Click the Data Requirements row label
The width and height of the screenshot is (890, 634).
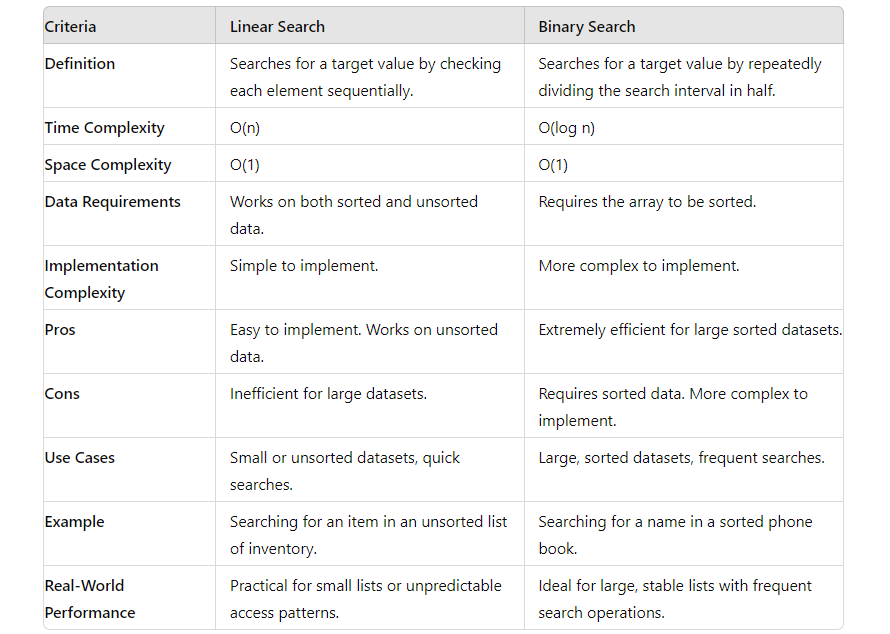pyautogui.click(x=112, y=201)
